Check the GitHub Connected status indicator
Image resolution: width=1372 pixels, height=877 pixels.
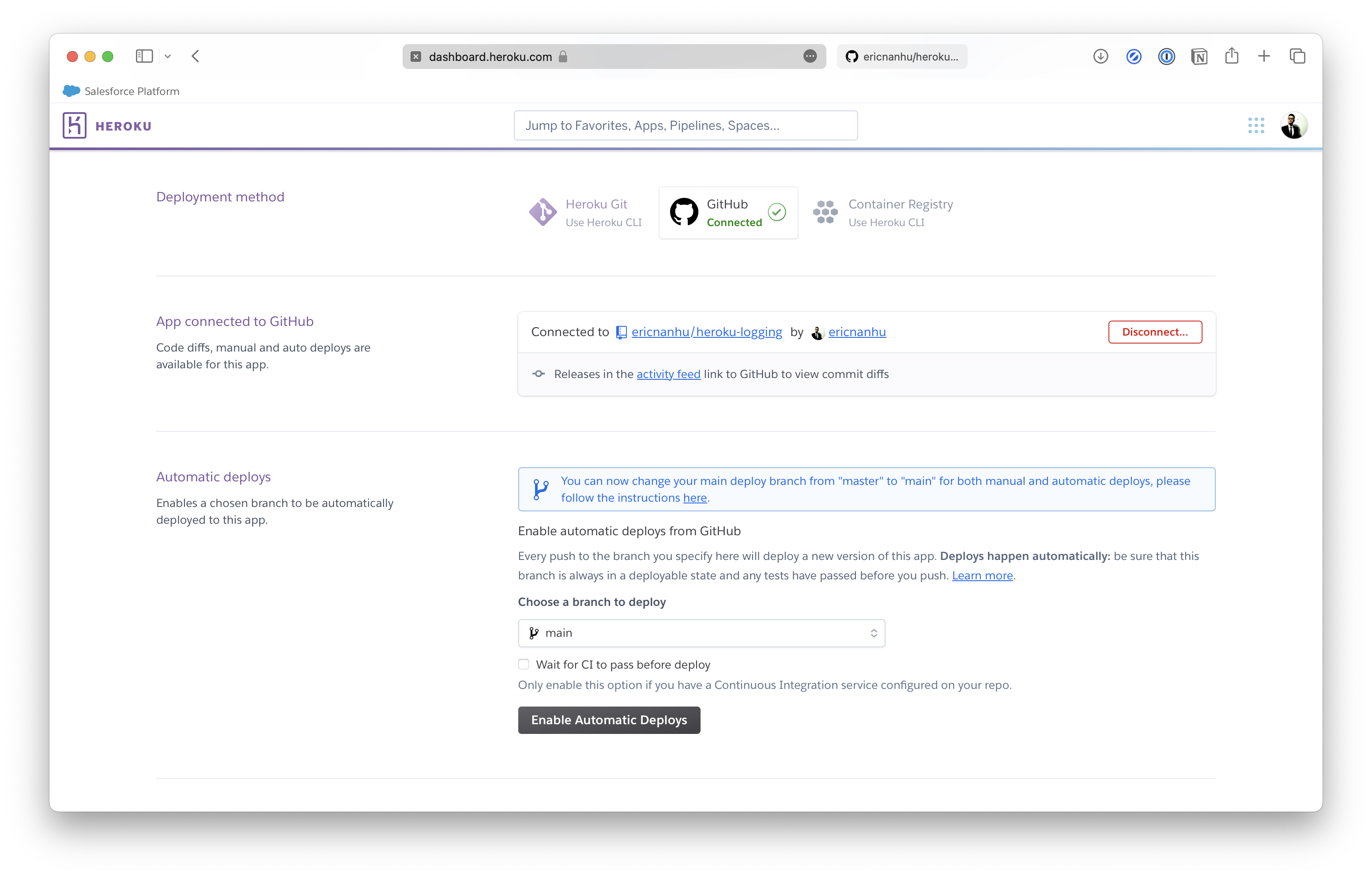point(777,212)
